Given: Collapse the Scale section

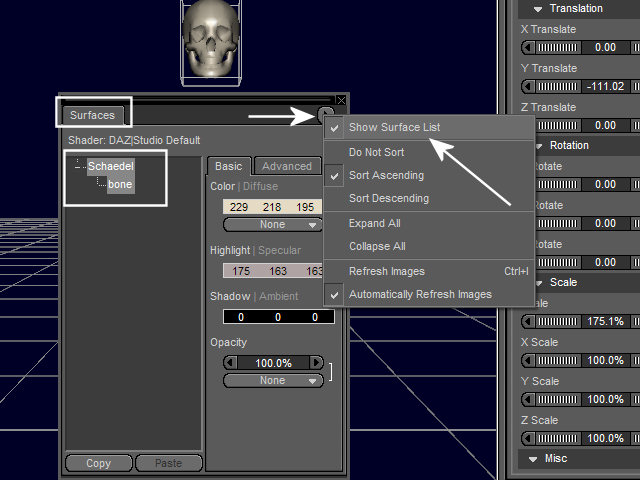Looking at the screenshot, I should [x=539, y=282].
